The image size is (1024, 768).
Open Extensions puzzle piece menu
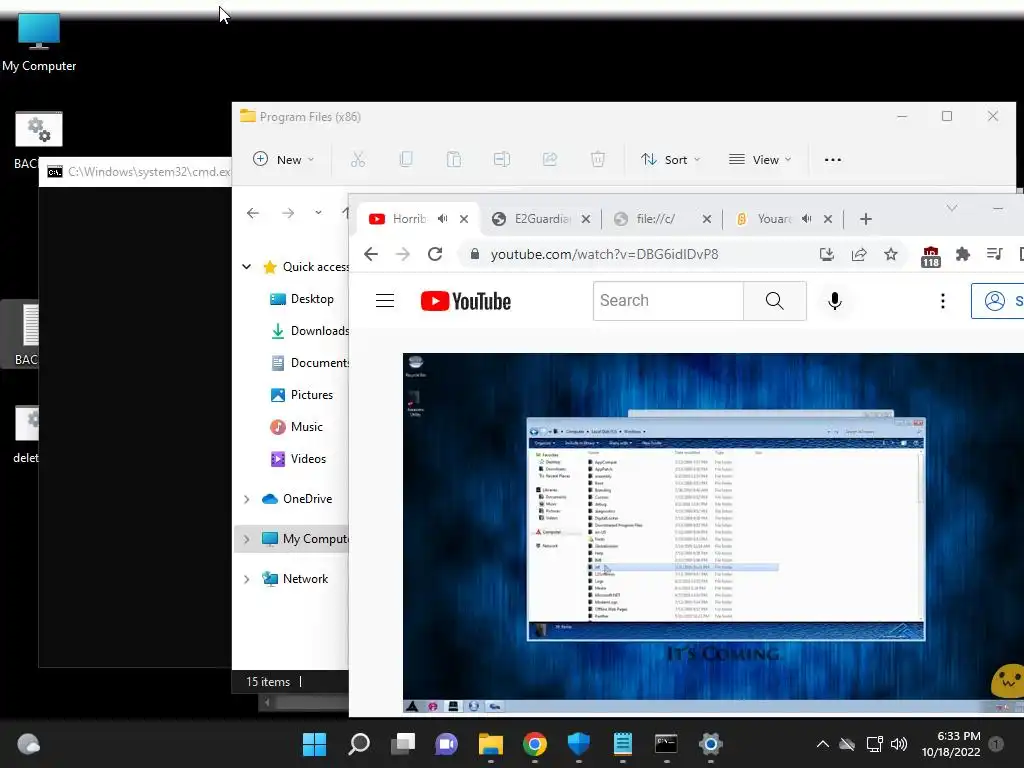tap(963, 254)
